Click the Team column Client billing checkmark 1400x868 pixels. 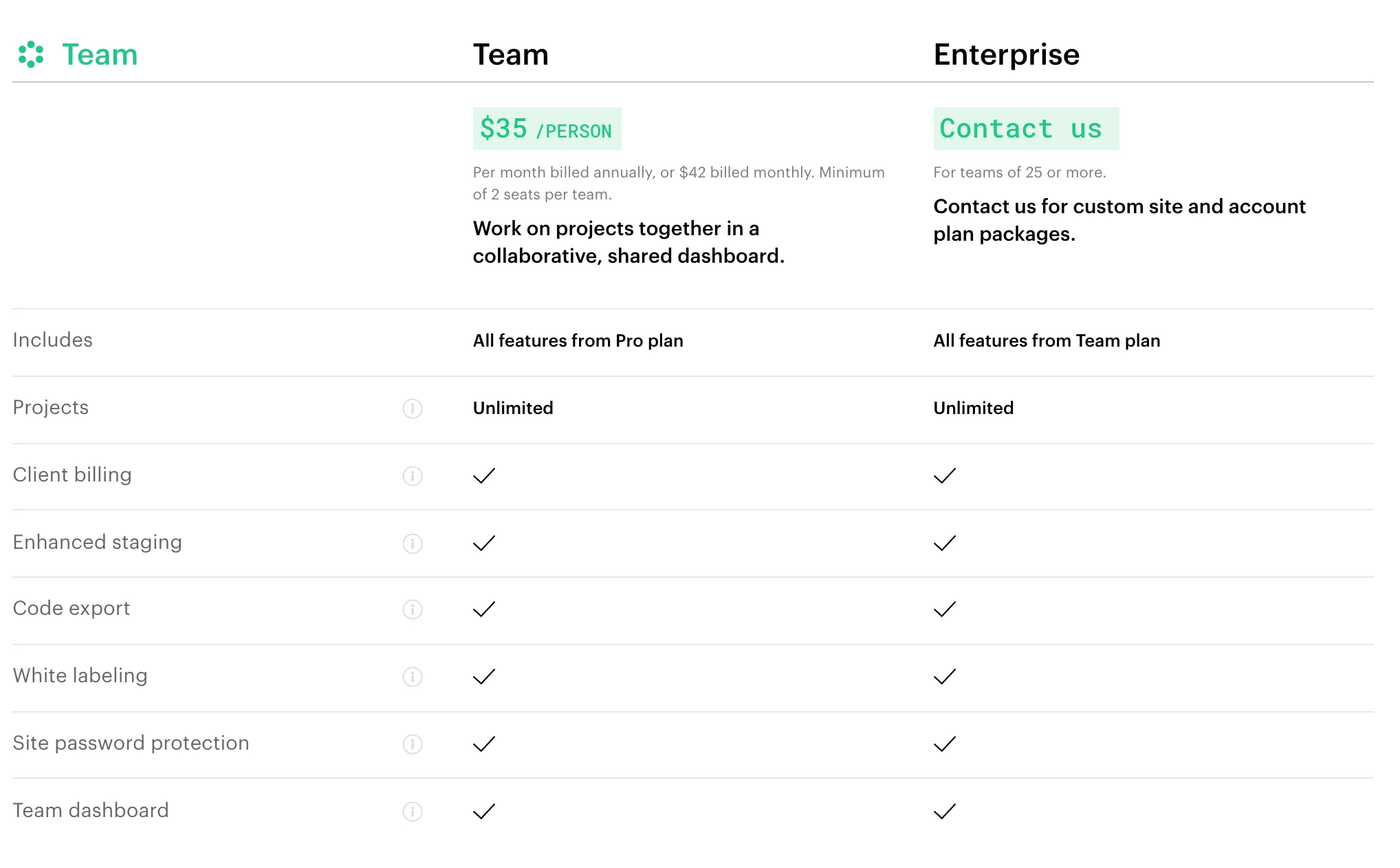coord(484,476)
